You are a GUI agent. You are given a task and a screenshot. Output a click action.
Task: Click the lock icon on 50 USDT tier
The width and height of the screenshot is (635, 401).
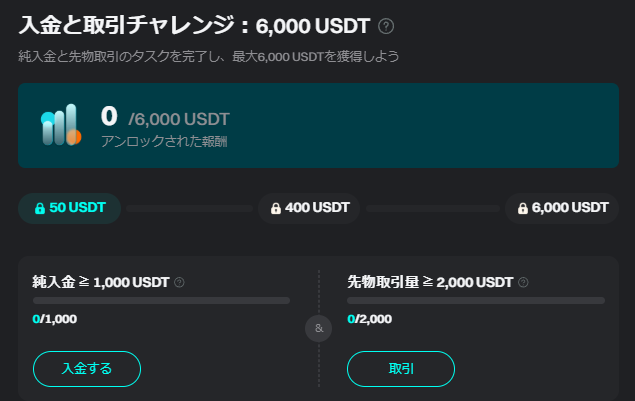pyautogui.click(x=40, y=208)
